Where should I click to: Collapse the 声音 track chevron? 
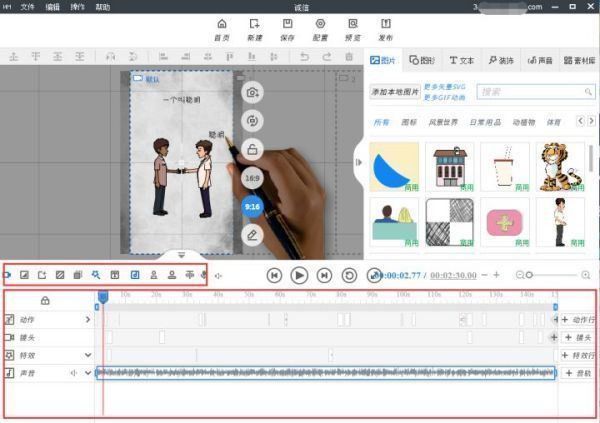coord(88,373)
